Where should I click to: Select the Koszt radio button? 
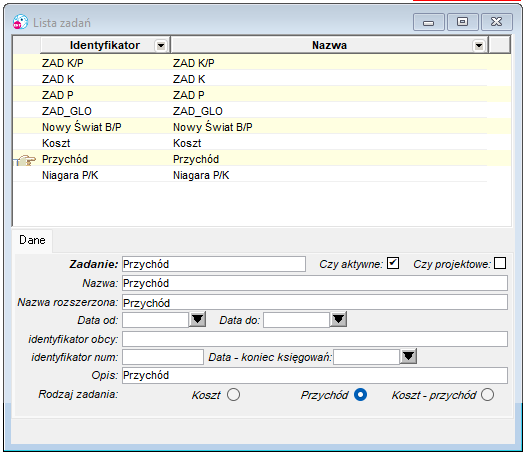tap(233, 395)
